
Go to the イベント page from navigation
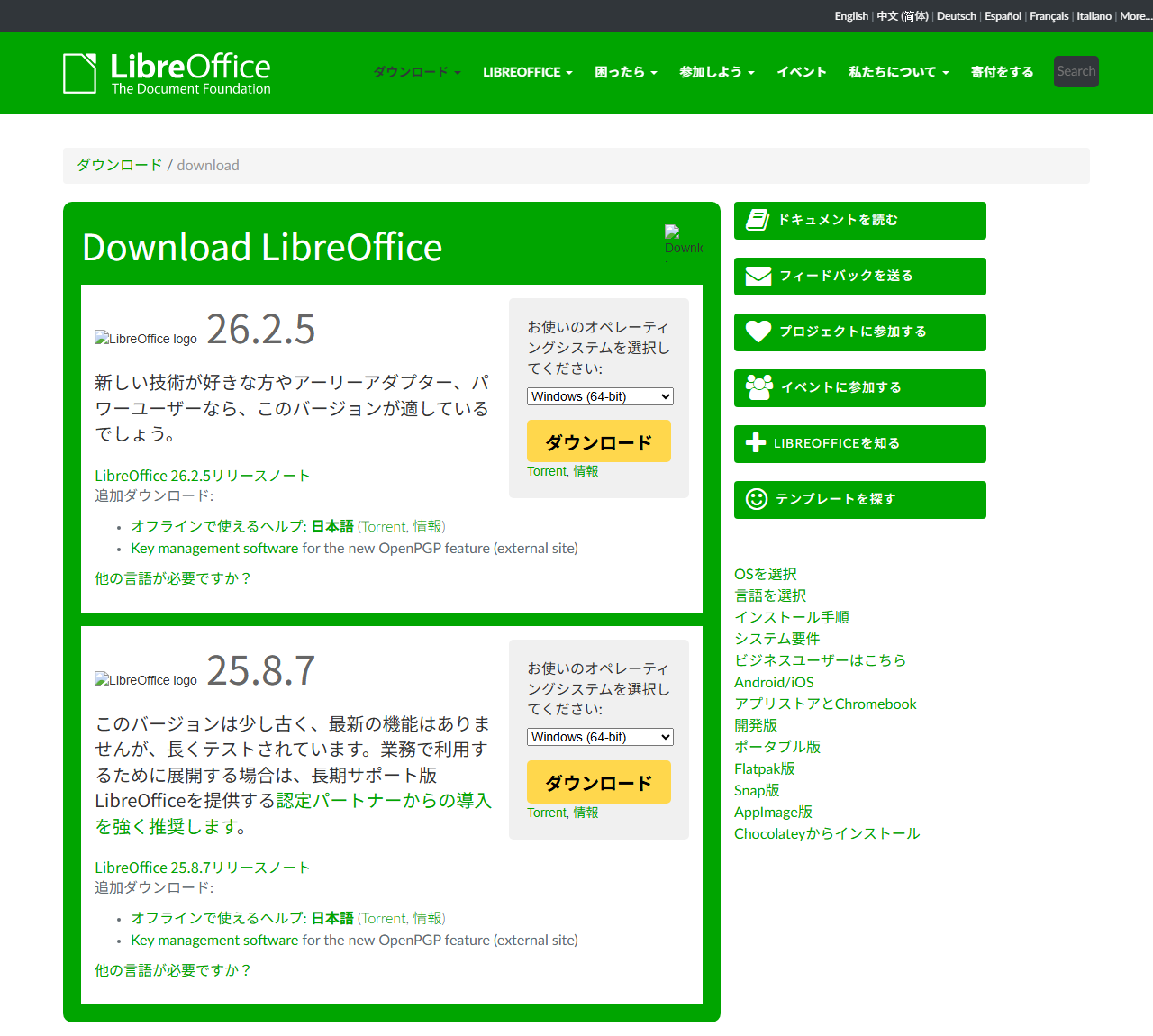click(802, 72)
